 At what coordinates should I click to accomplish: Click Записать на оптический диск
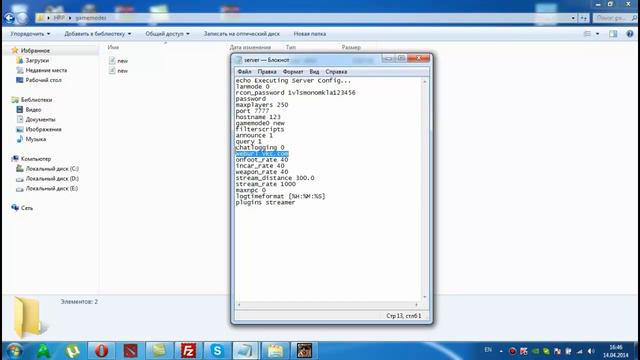pyautogui.click(x=242, y=34)
